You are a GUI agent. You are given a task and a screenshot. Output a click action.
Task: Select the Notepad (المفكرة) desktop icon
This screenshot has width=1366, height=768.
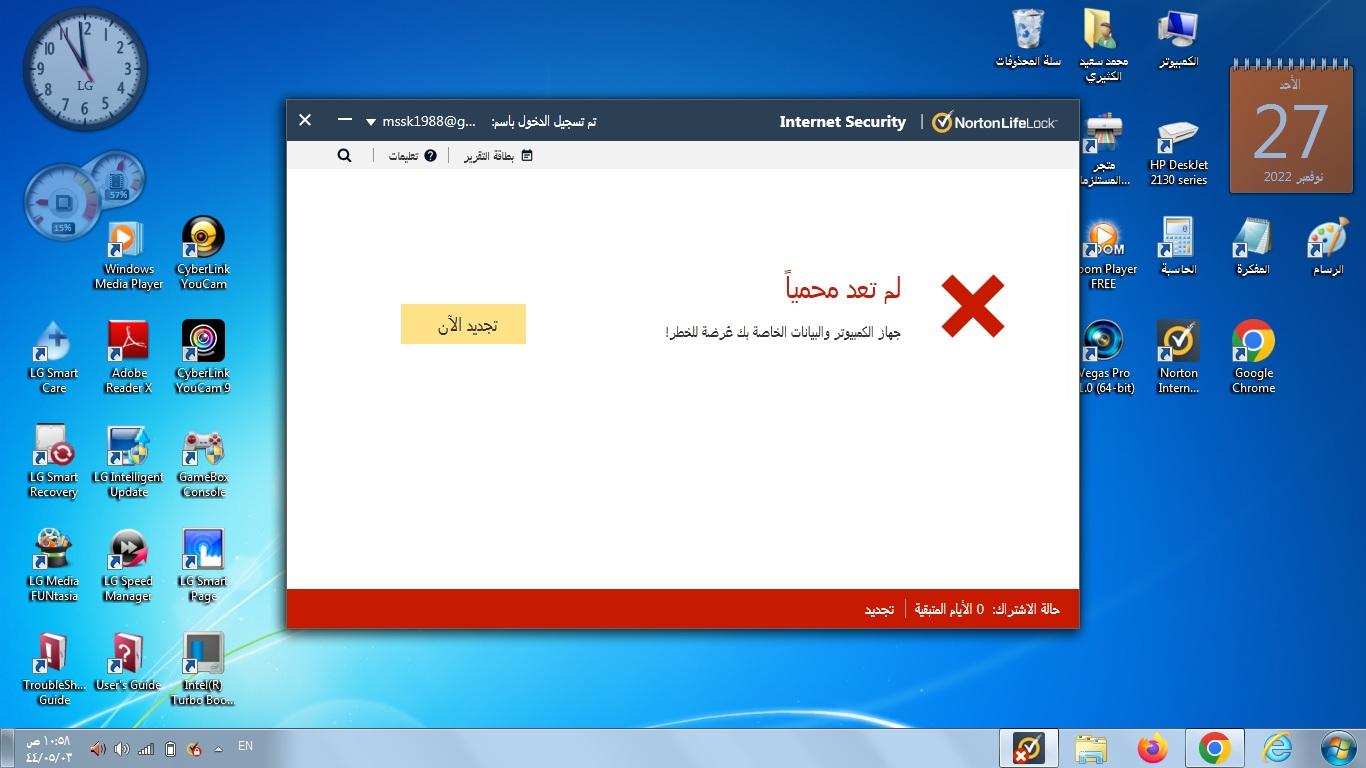(x=1253, y=247)
